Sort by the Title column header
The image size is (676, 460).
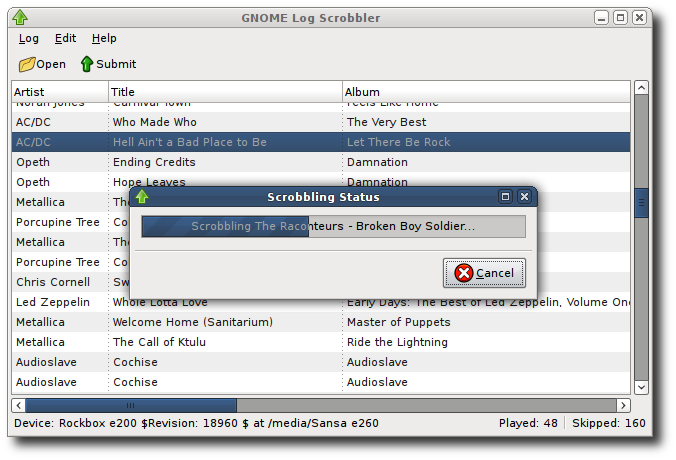click(225, 92)
